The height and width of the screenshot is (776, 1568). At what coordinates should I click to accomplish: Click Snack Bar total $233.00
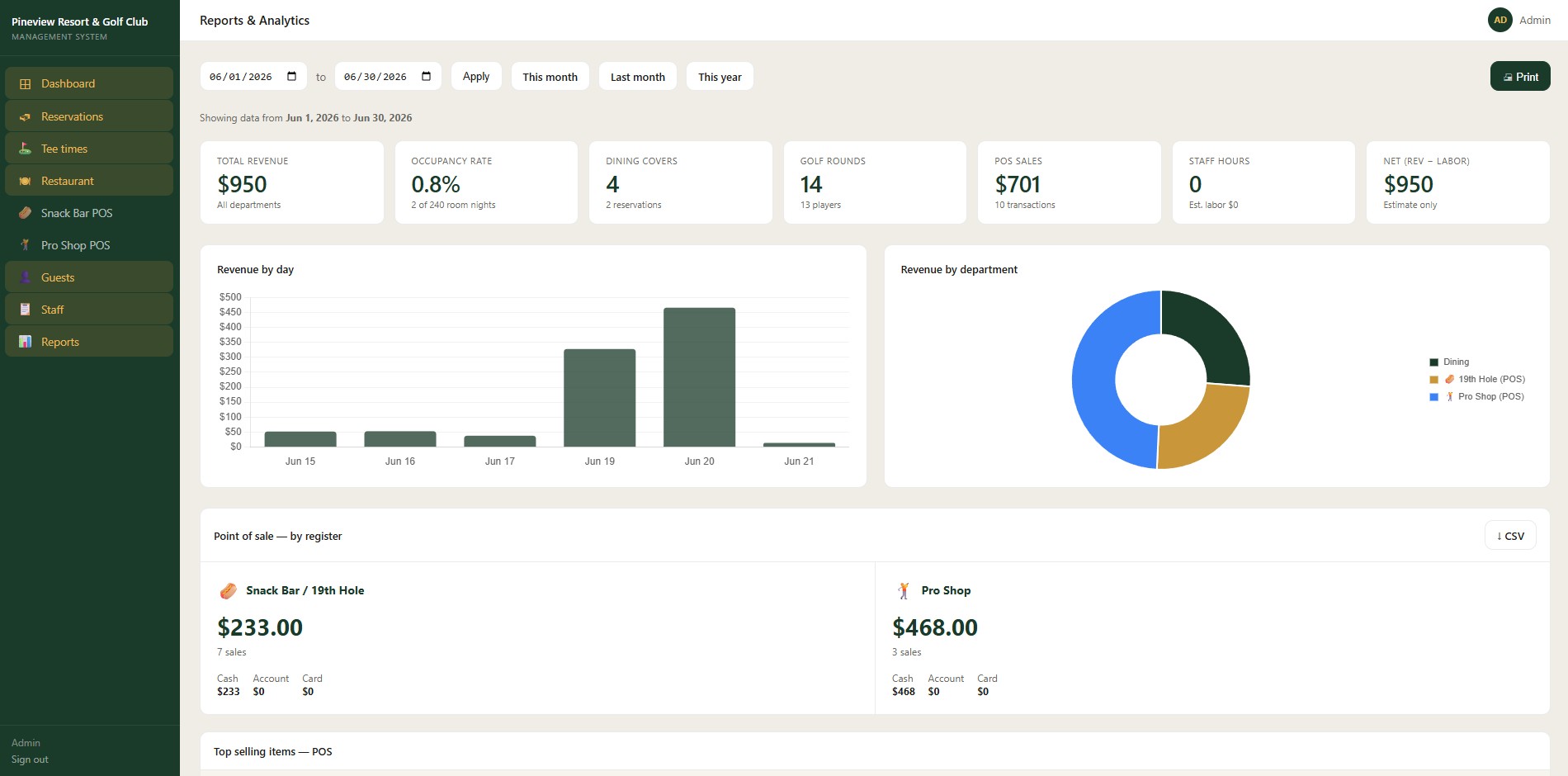click(260, 627)
